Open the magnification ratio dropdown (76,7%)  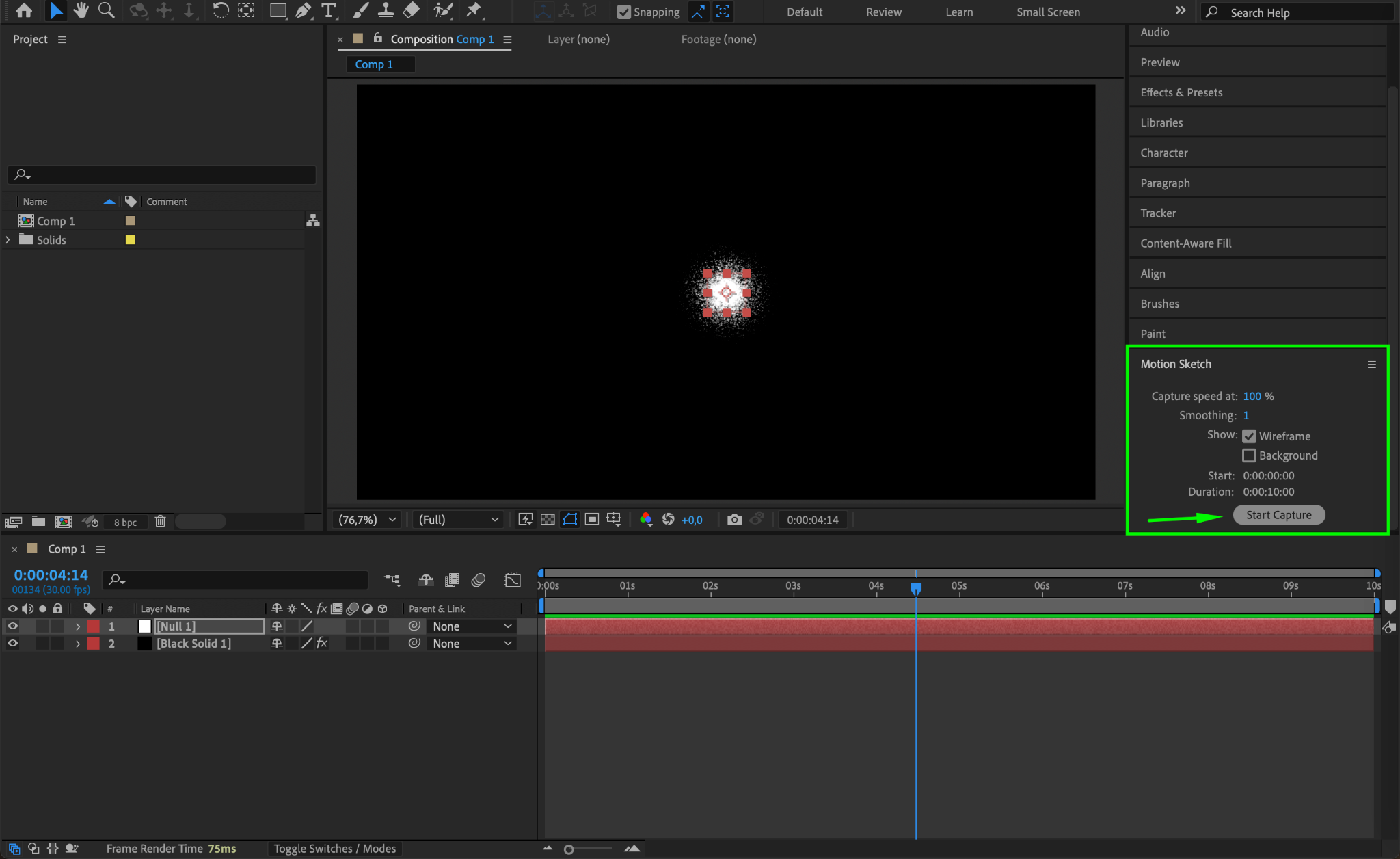368,520
